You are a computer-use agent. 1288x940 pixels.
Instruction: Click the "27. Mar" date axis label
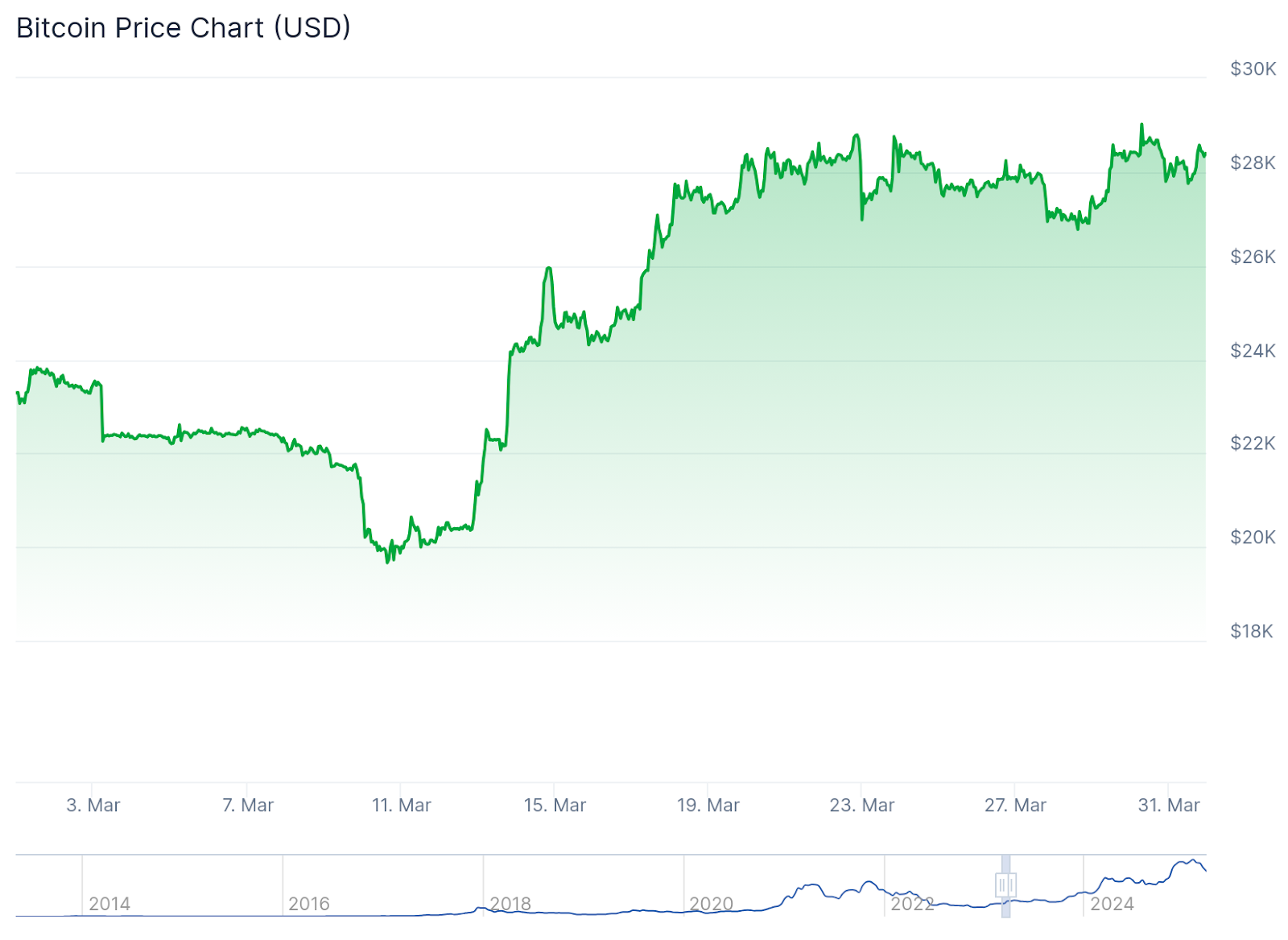(x=1015, y=805)
